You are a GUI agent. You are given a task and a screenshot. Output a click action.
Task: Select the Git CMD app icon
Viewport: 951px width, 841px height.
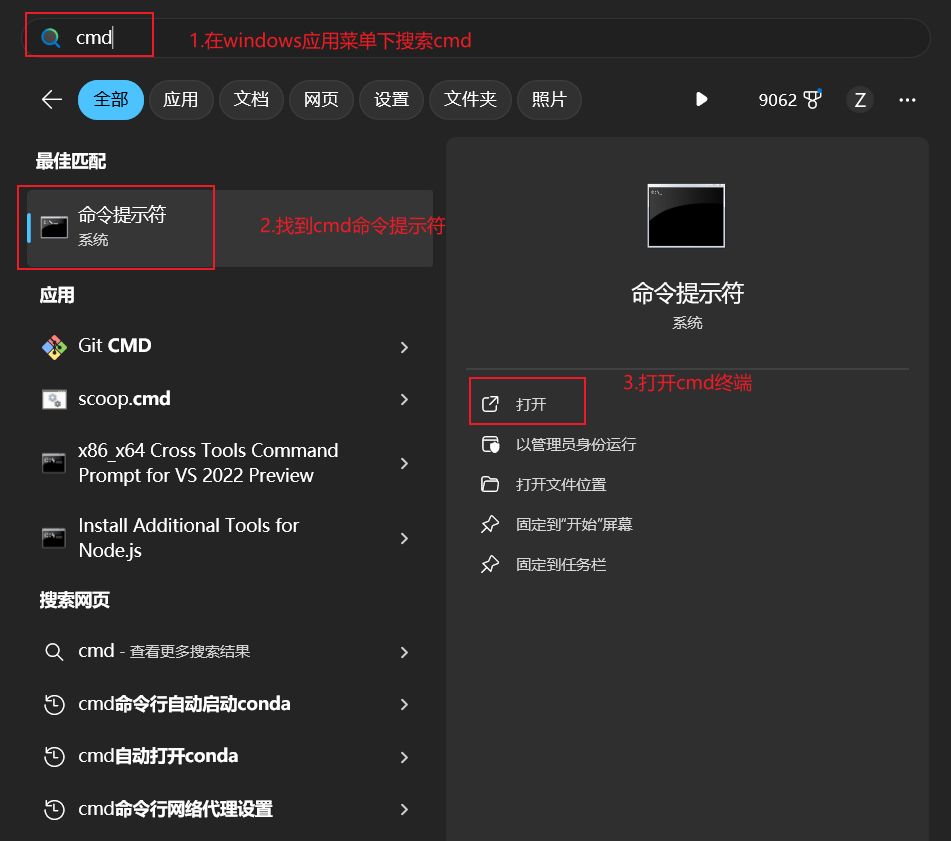pos(57,344)
